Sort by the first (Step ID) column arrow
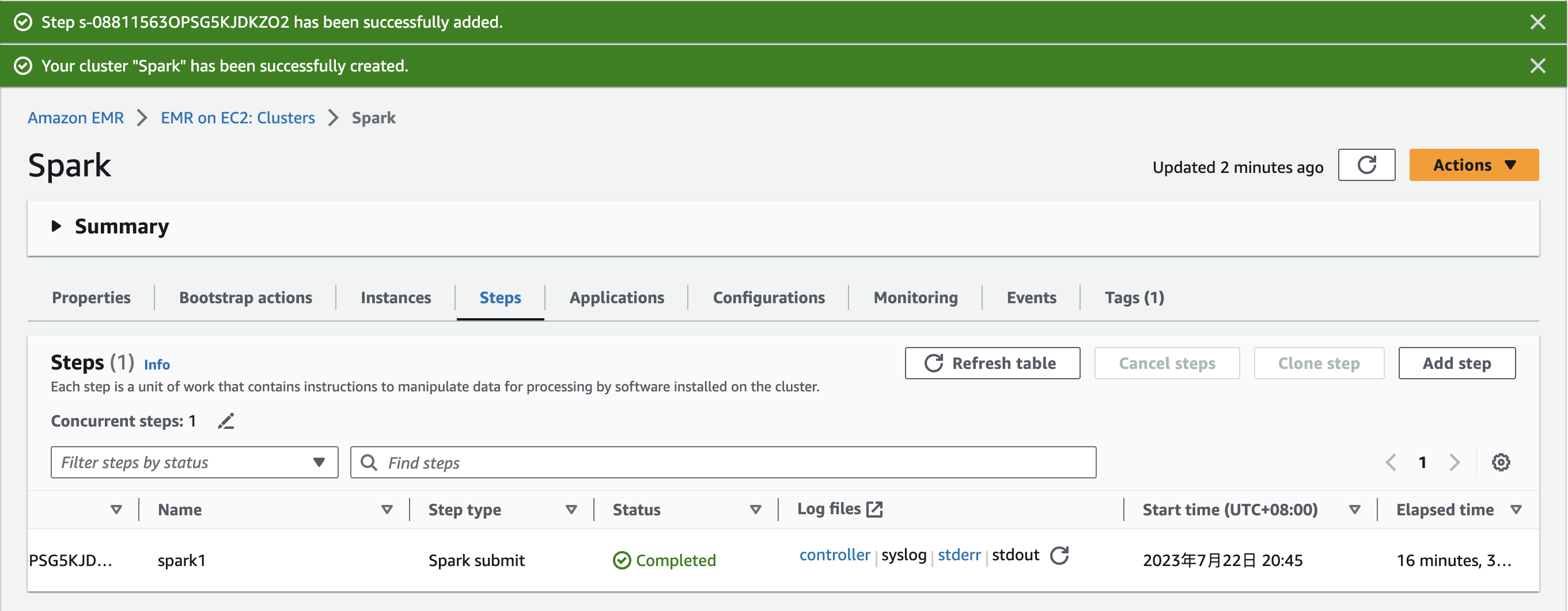1568x611 pixels. 116,510
